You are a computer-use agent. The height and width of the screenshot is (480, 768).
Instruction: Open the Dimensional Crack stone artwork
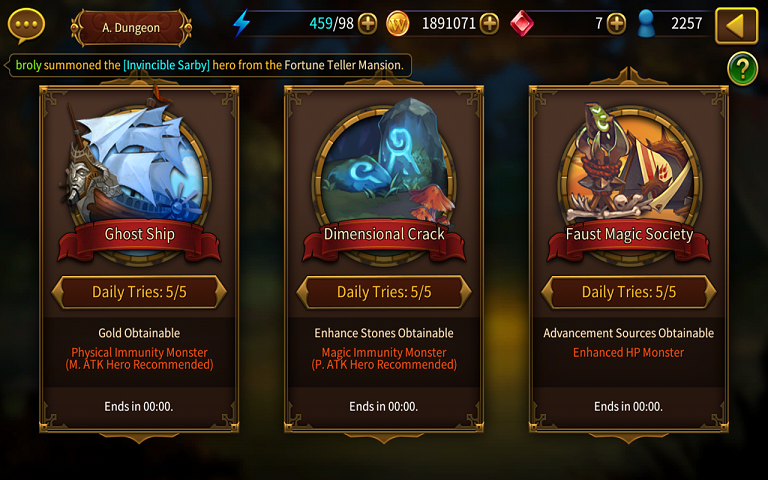point(384,162)
